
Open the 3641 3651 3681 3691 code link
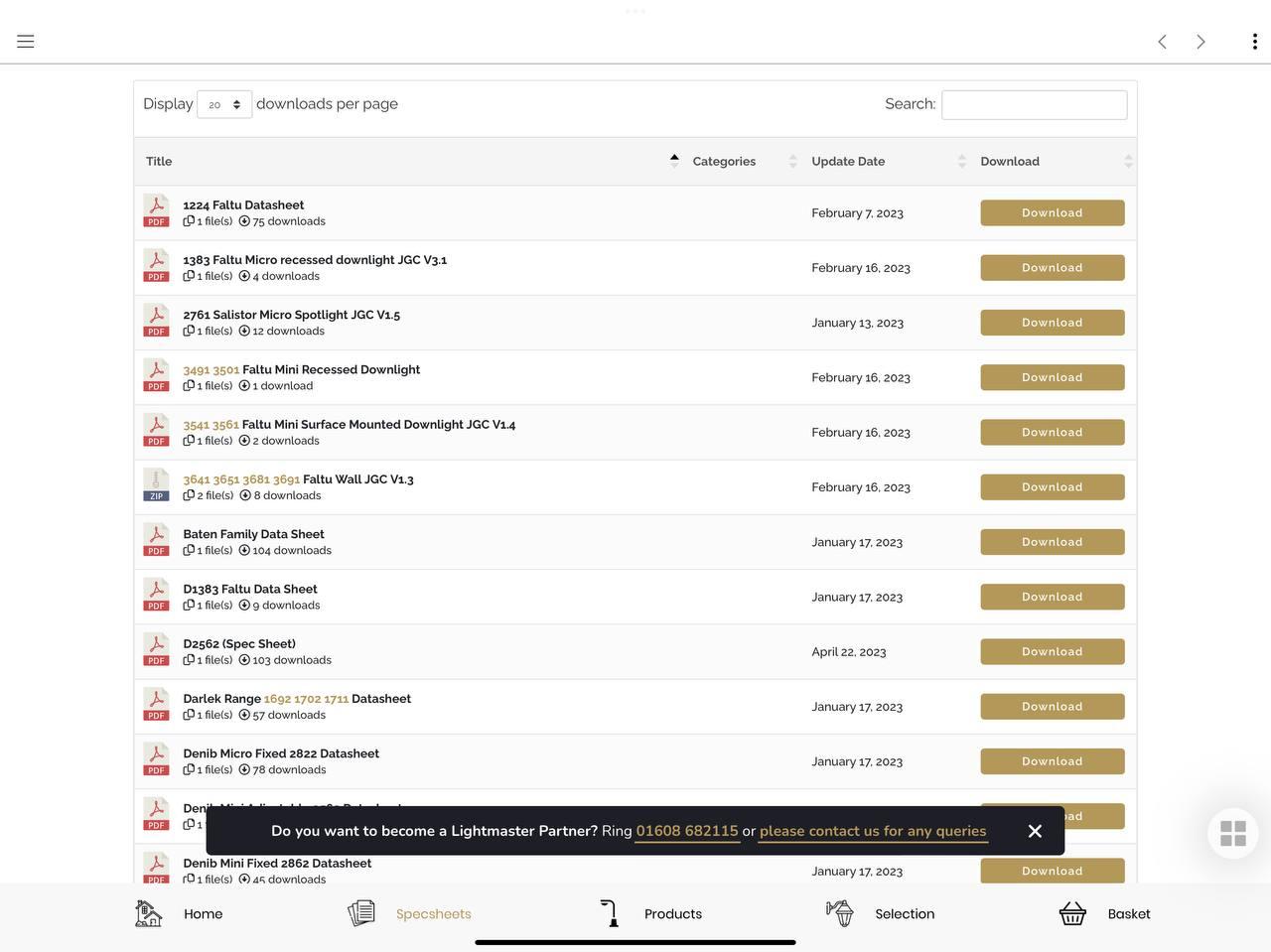(241, 478)
